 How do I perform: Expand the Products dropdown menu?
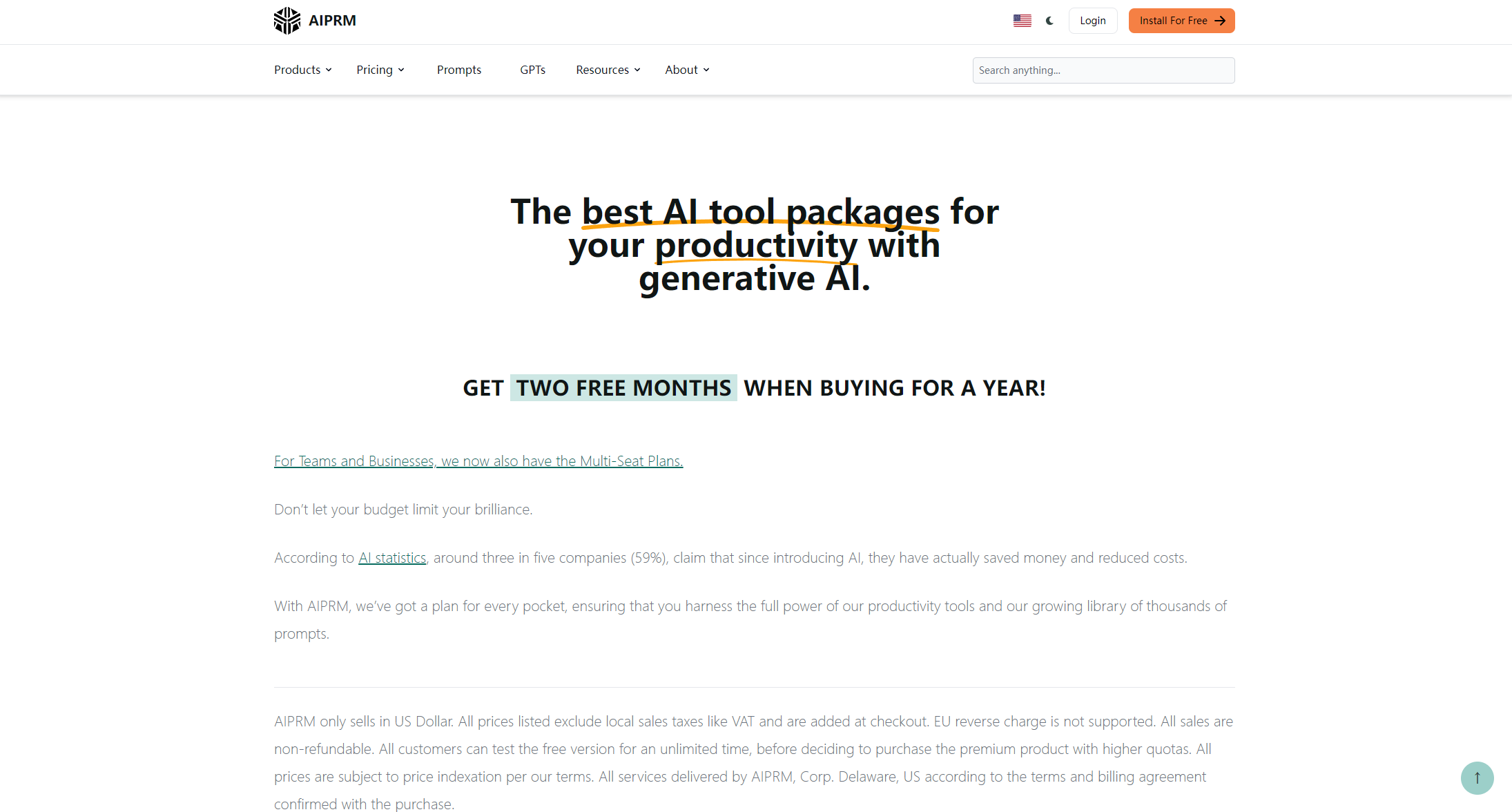point(303,70)
